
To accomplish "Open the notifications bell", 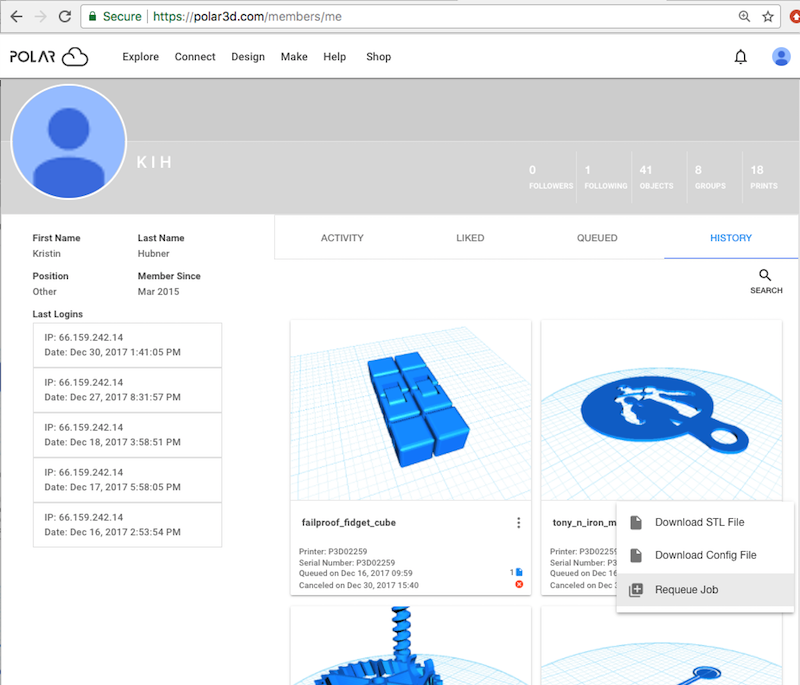I will (x=740, y=57).
